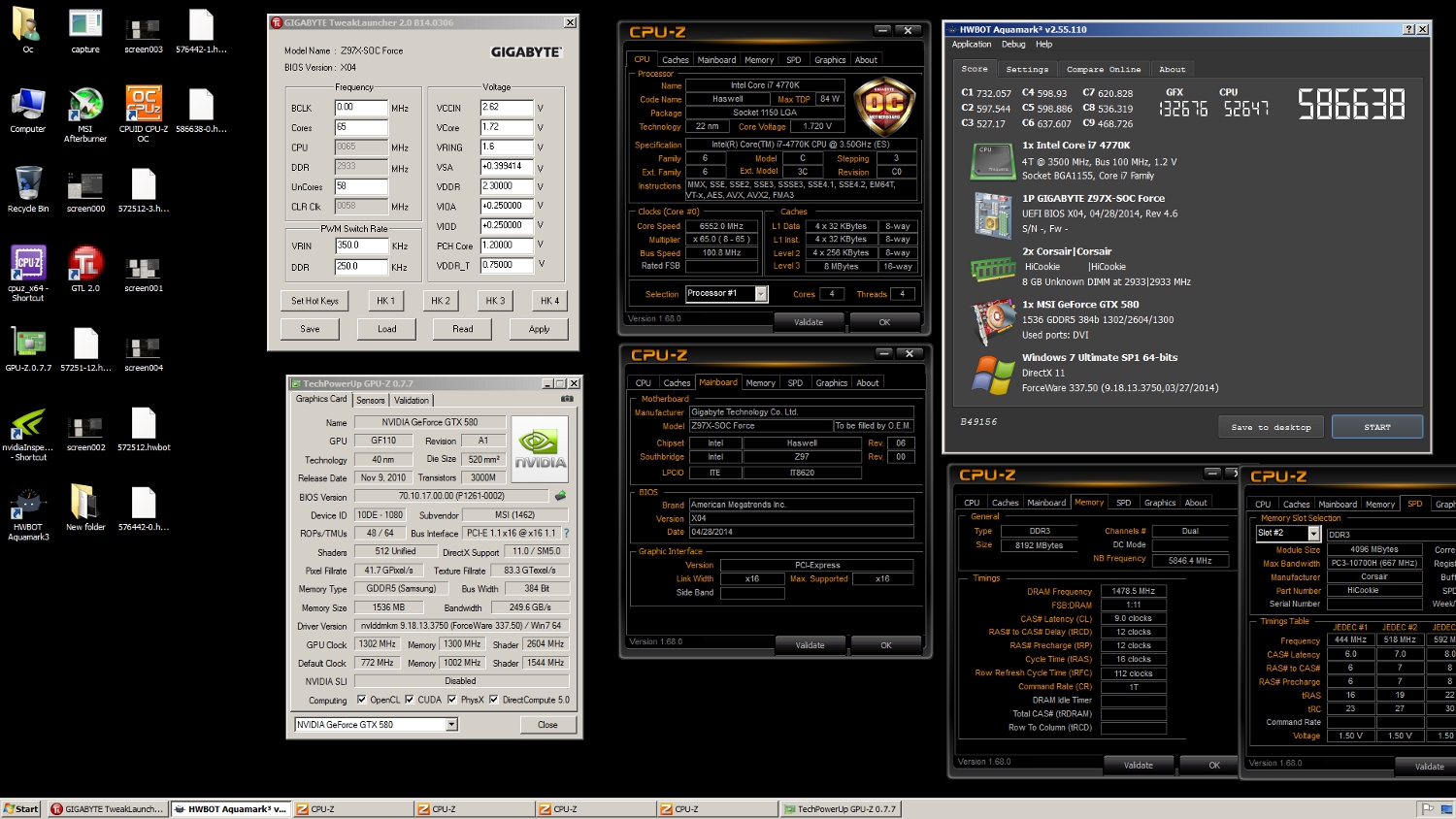Launch MSI Afterburner from the desktop

tap(85, 115)
